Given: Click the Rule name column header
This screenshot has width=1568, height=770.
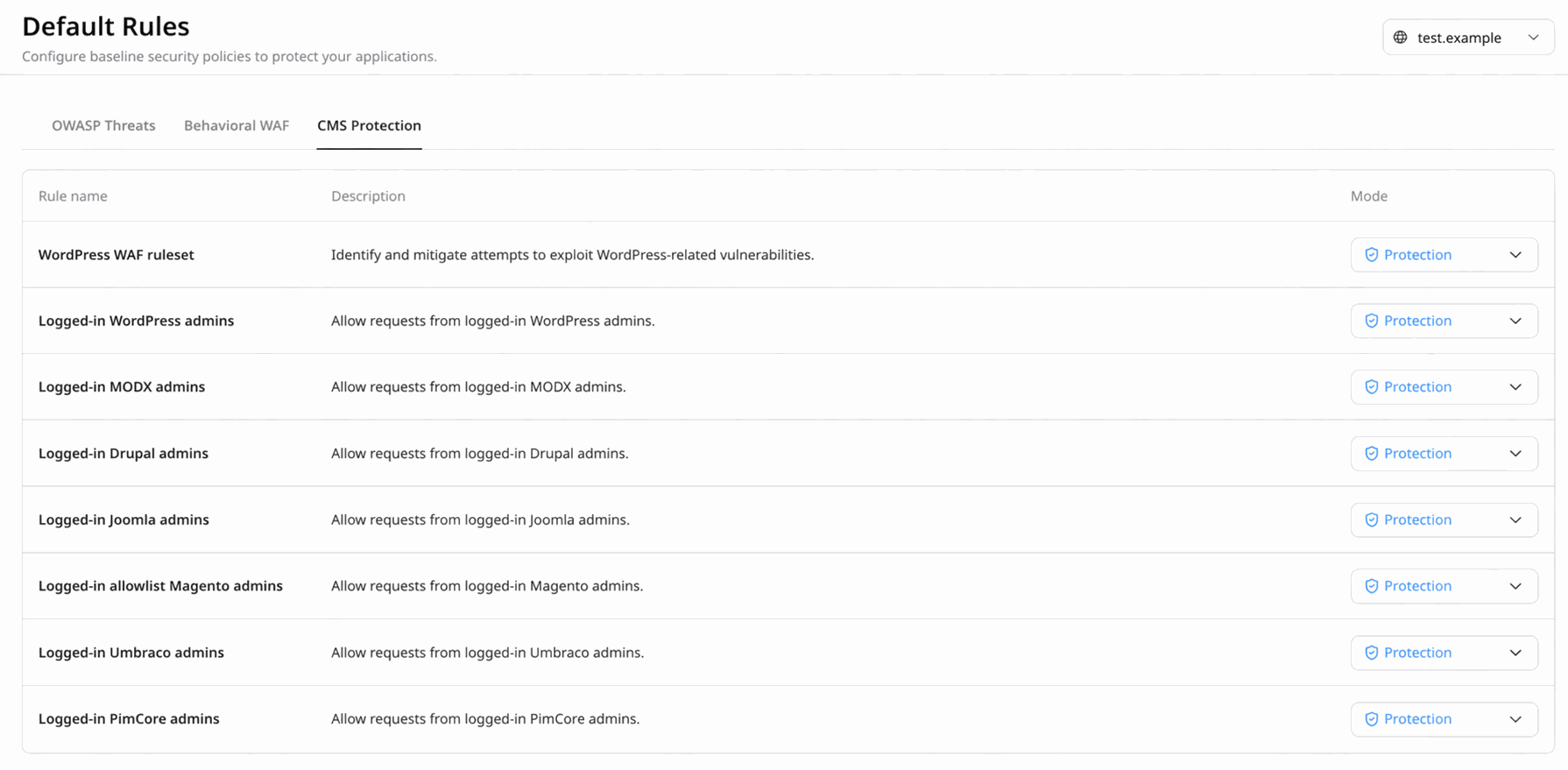Looking at the screenshot, I should pos(73,196).
